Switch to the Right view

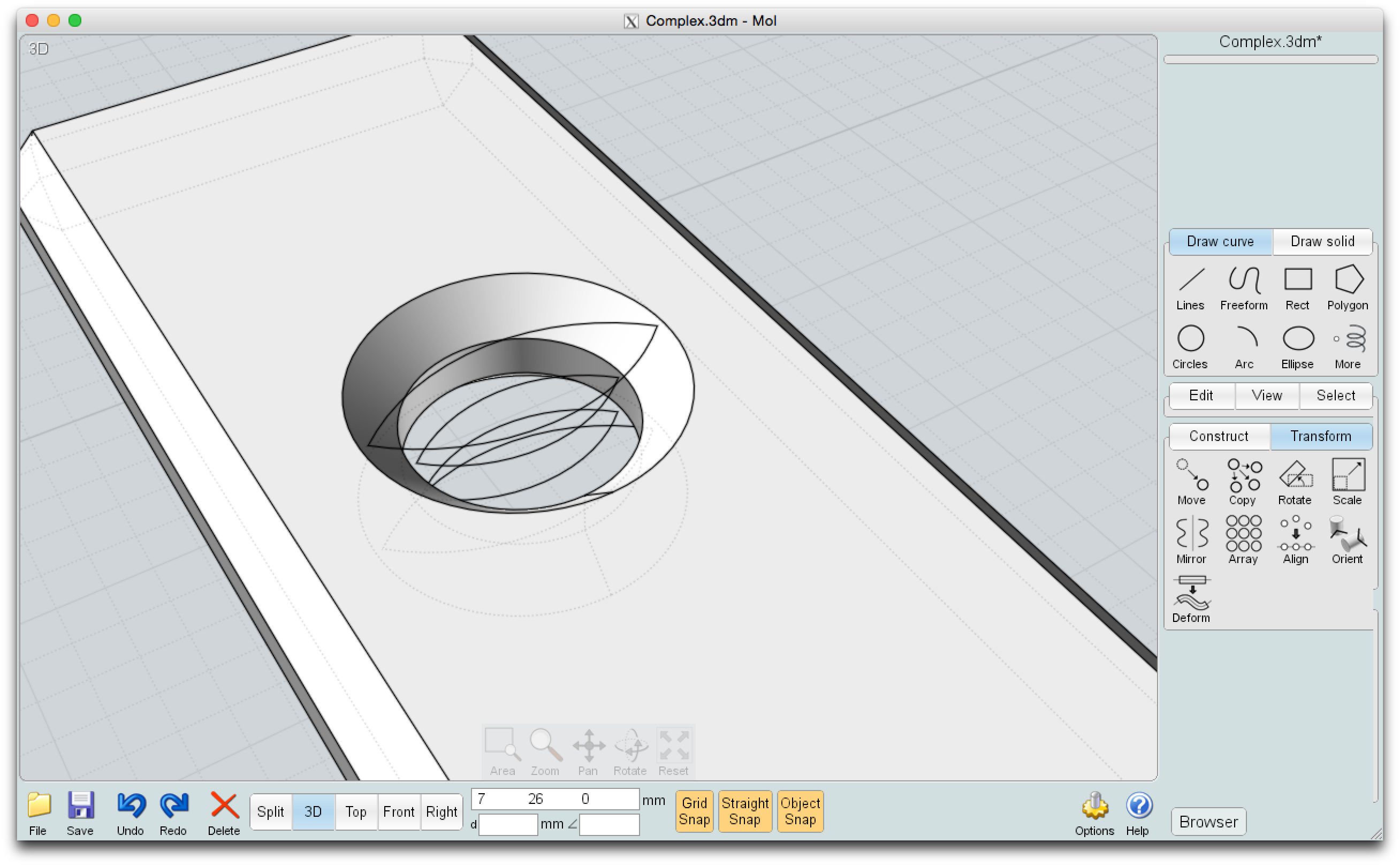click(442, 812)
